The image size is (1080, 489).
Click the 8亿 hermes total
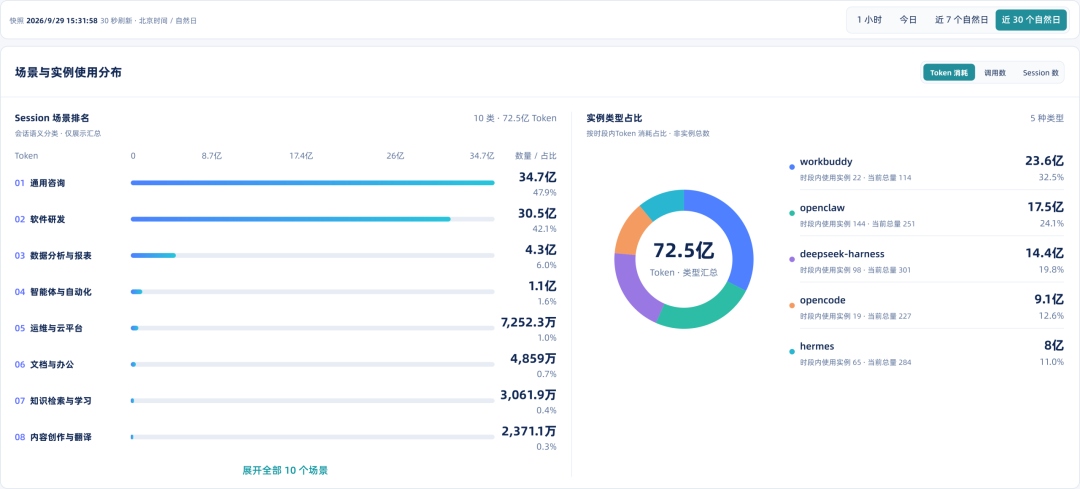pyautogui.click(x=1054, y=346)
